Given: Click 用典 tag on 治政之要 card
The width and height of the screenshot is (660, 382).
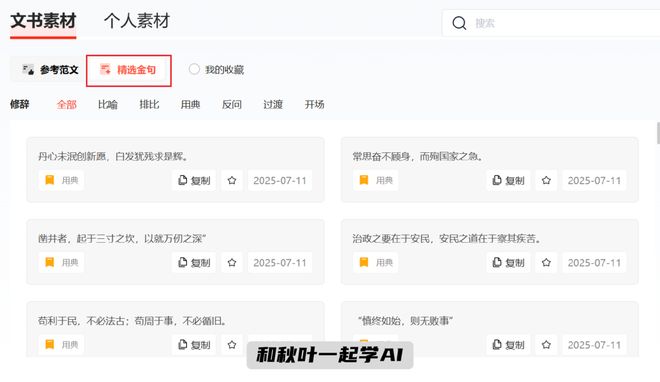Looking at the screenshot, I should (x=376, y=263).
